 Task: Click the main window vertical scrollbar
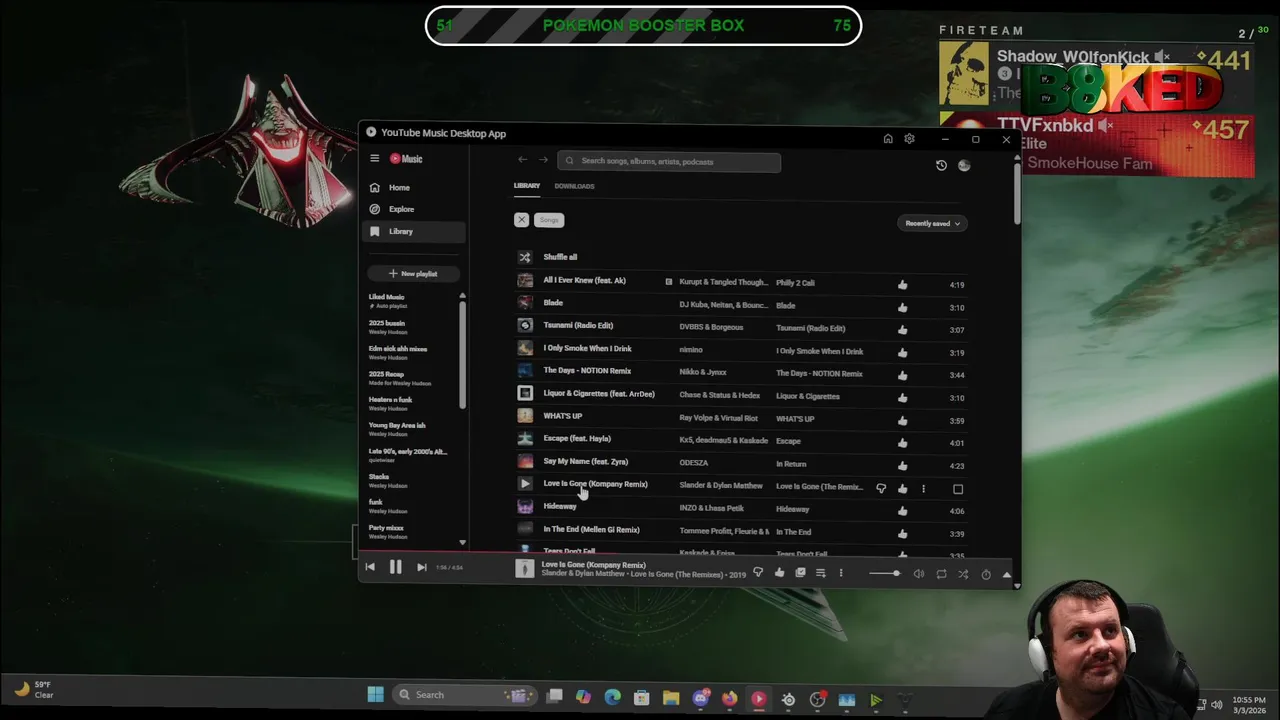(x=1017, y=193)
